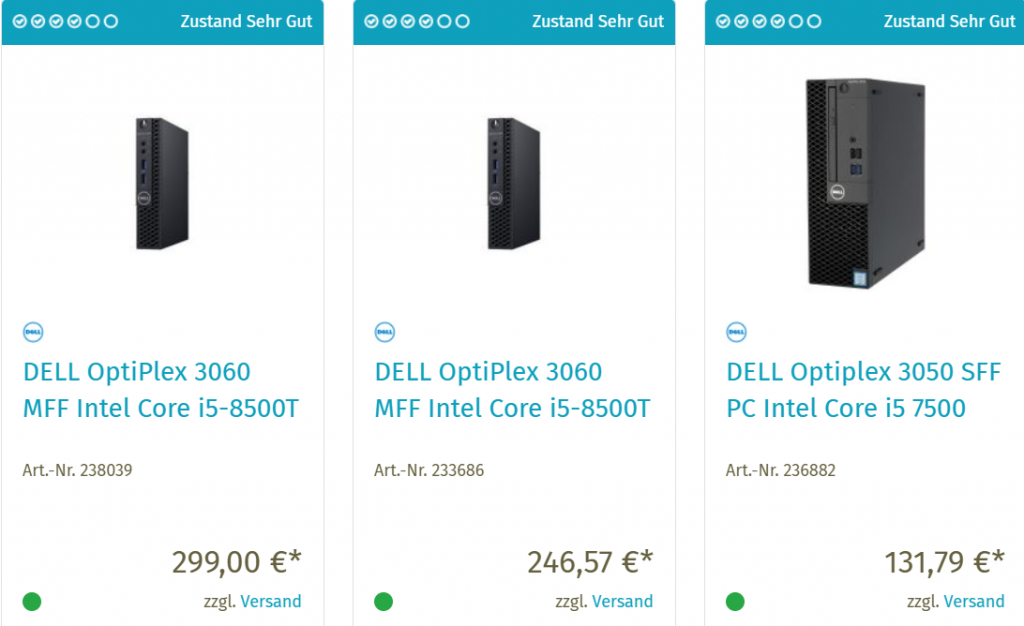The height and width of the screenshot is (626, 1024).
Task: Click the green availability dot under 299,00 €
Action: [x=32, y=601]
